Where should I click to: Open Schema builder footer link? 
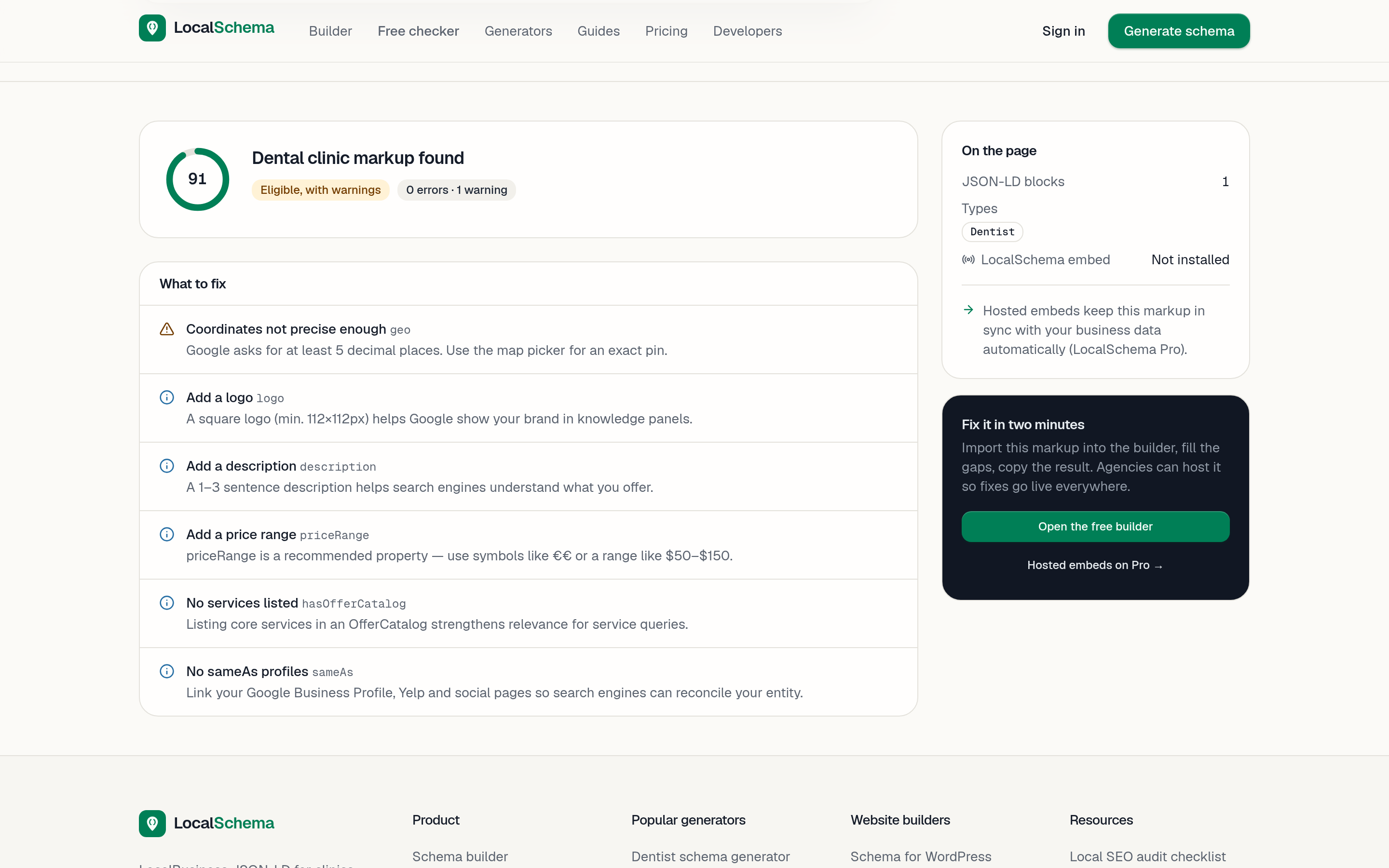point(460,856)
